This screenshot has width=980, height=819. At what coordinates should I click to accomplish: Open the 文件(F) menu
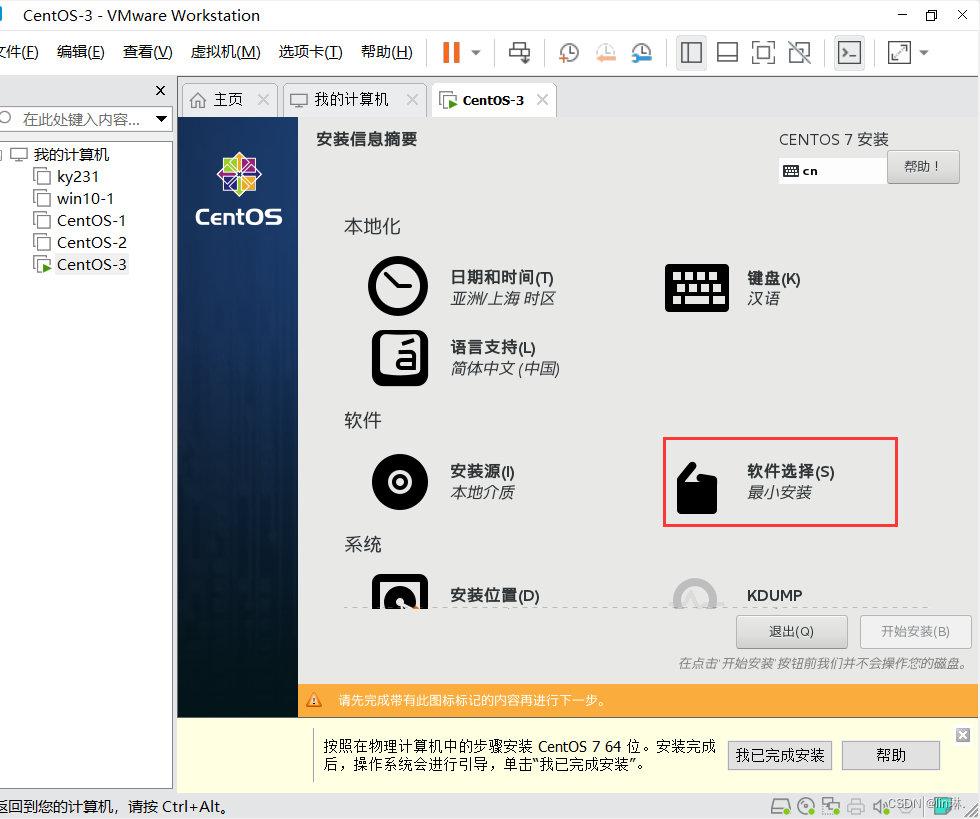[19, 52]
